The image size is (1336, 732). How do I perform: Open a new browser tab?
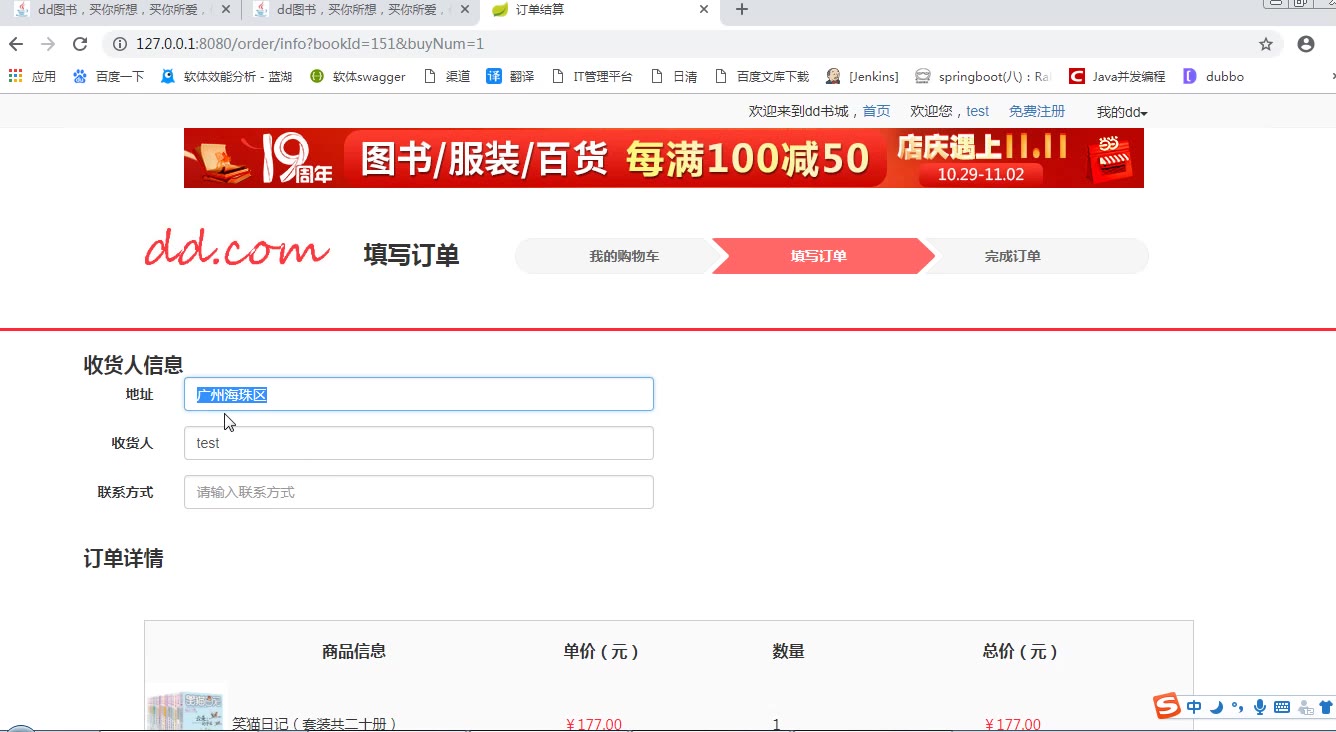point(742,10)
